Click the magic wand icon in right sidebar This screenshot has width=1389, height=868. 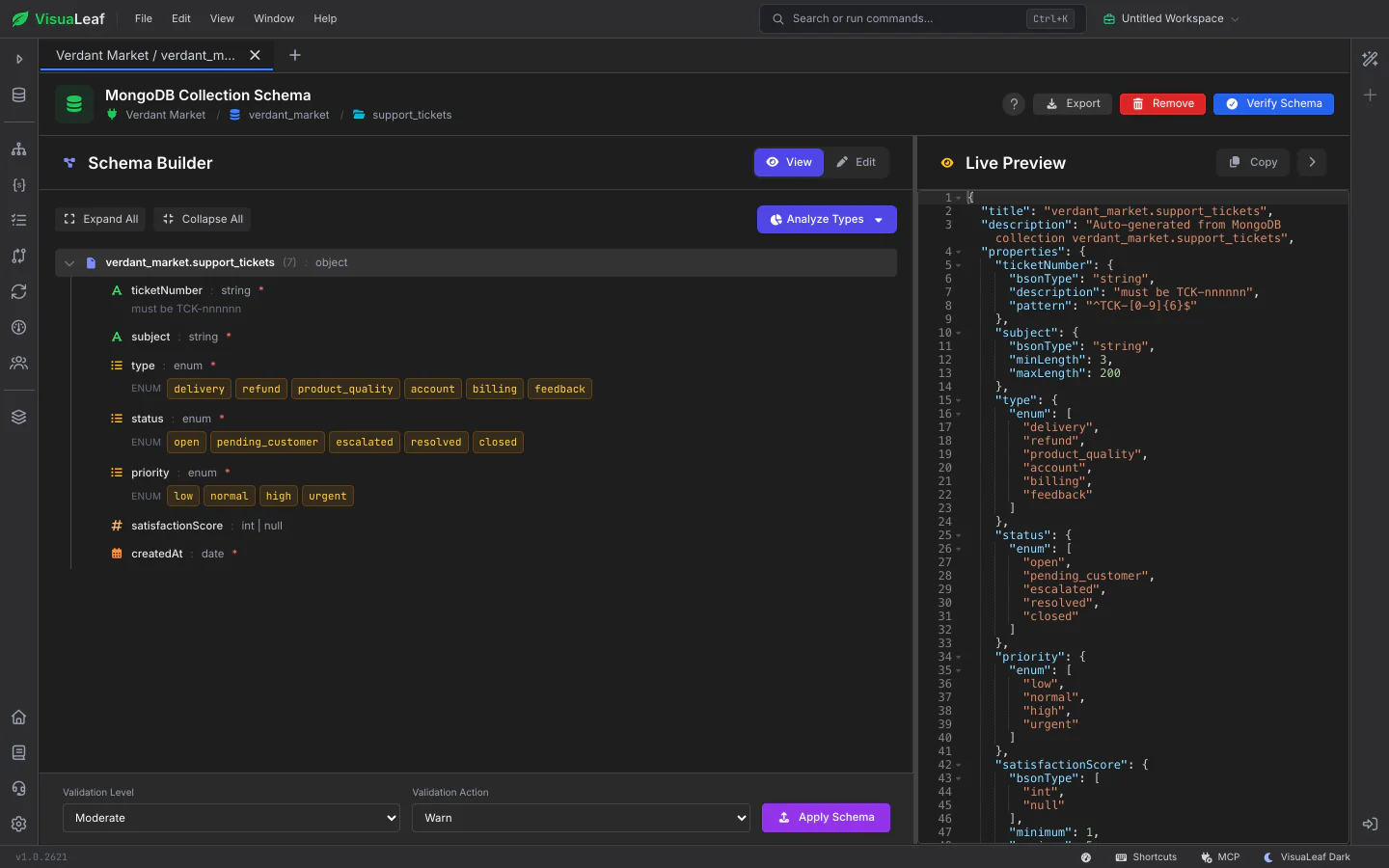coord(1370,59)
